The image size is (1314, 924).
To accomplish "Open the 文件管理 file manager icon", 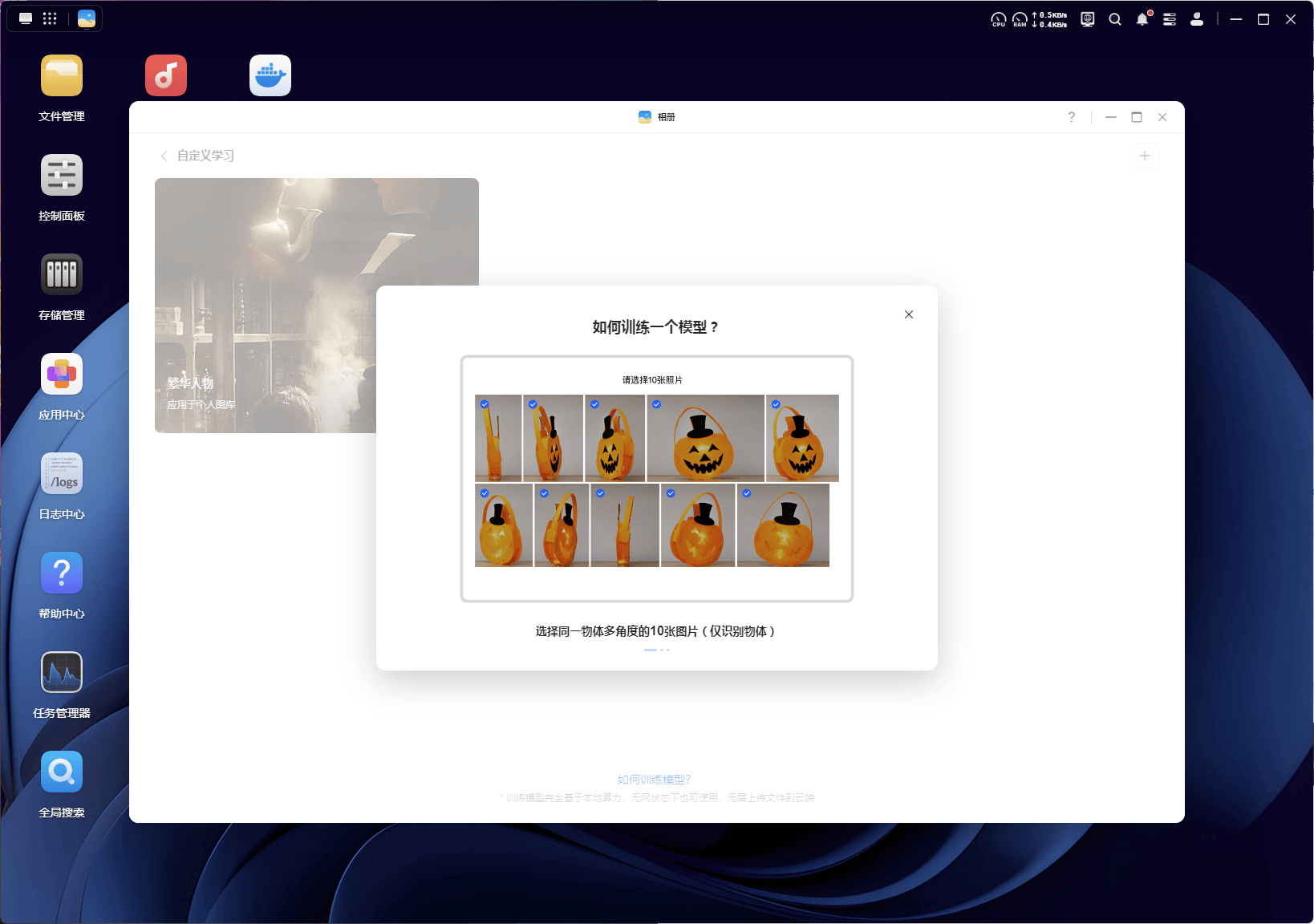I will click(62, 76).
